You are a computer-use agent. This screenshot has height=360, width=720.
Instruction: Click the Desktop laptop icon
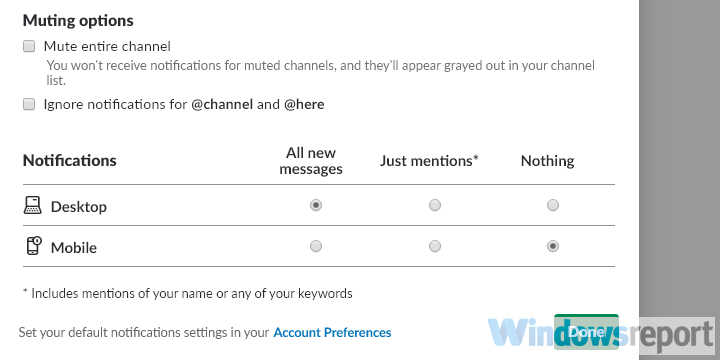pyautogui.click(x=33, y=205)
